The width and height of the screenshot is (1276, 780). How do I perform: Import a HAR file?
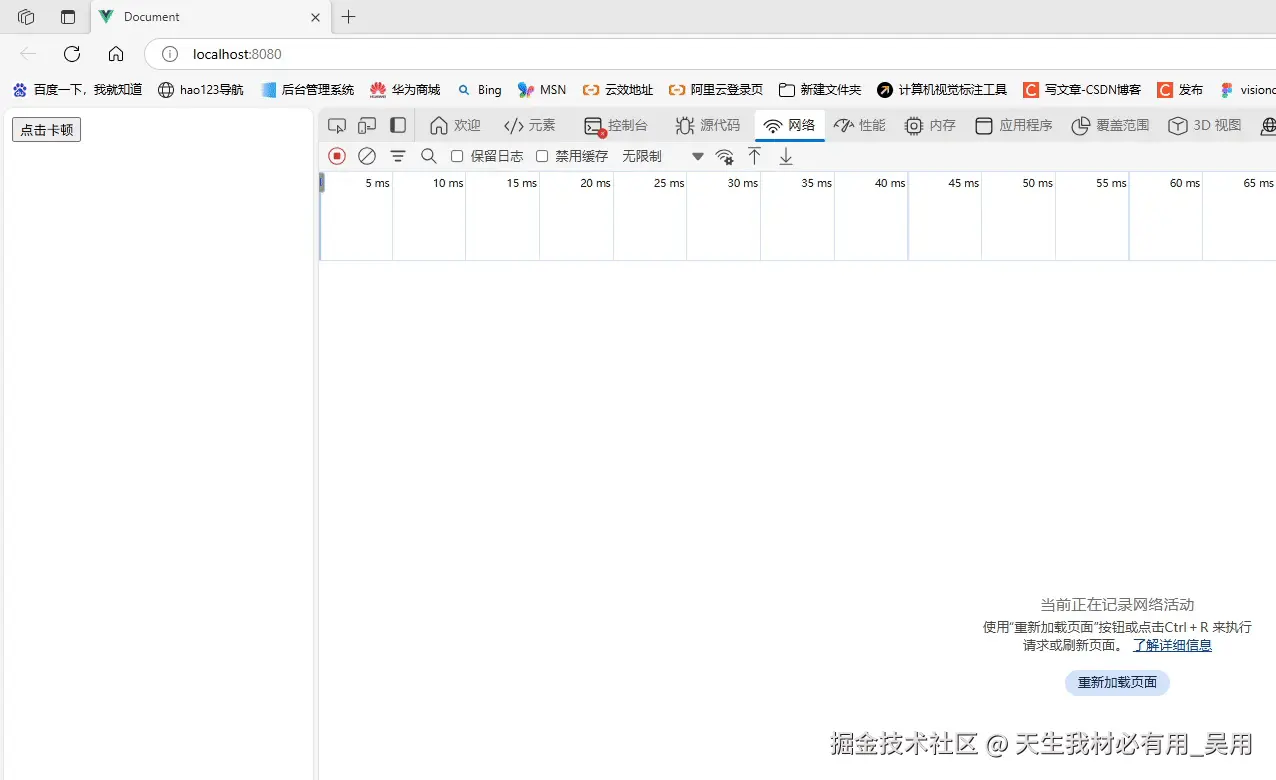point(754,156)
